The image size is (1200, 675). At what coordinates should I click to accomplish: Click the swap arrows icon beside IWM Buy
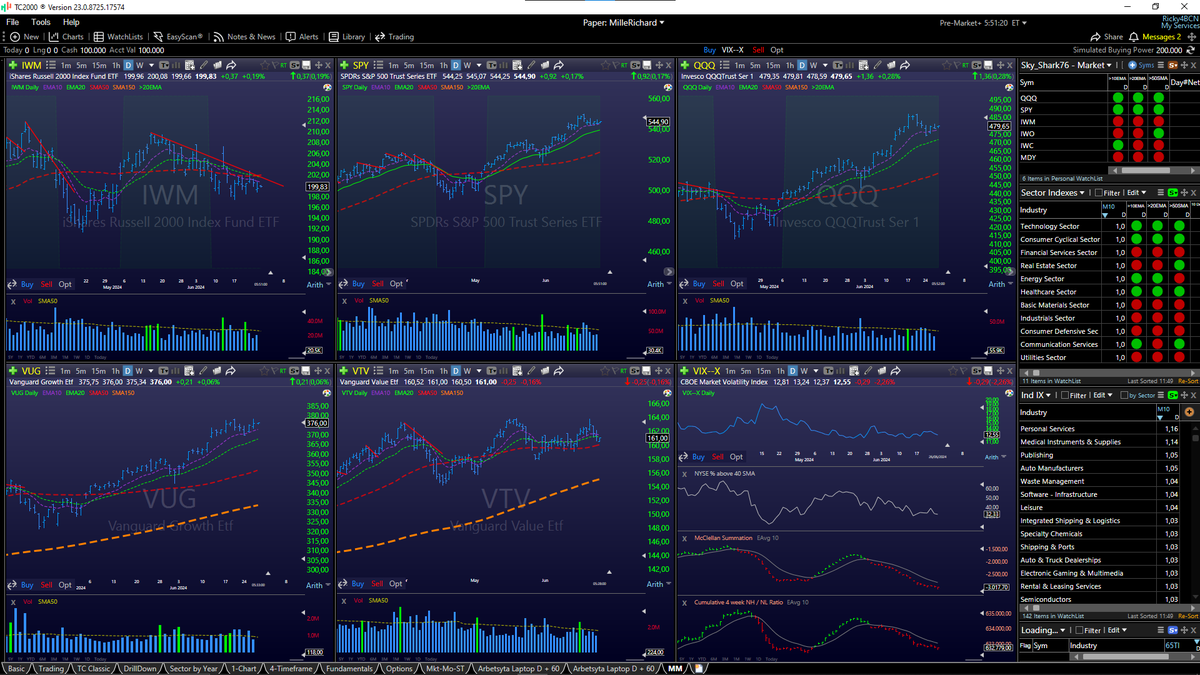click(12, 284)
